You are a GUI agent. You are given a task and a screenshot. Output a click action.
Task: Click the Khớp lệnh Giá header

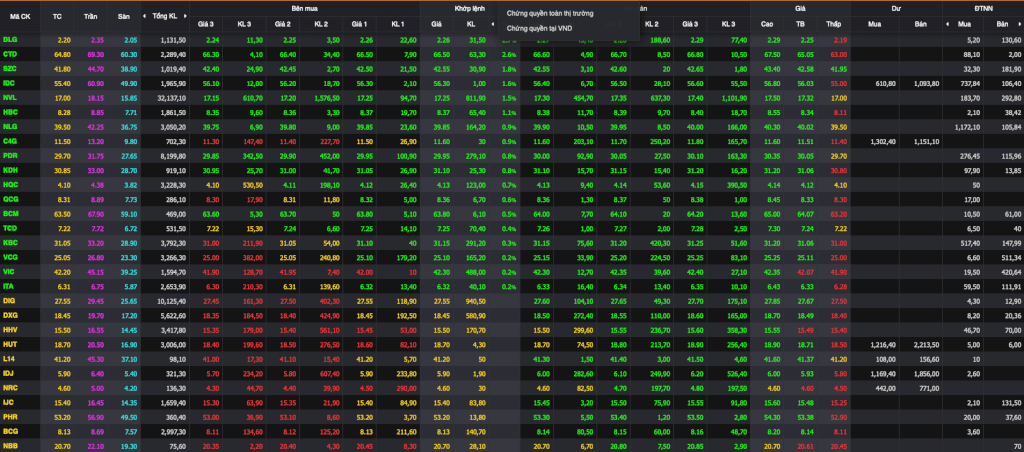coord(436,24)
